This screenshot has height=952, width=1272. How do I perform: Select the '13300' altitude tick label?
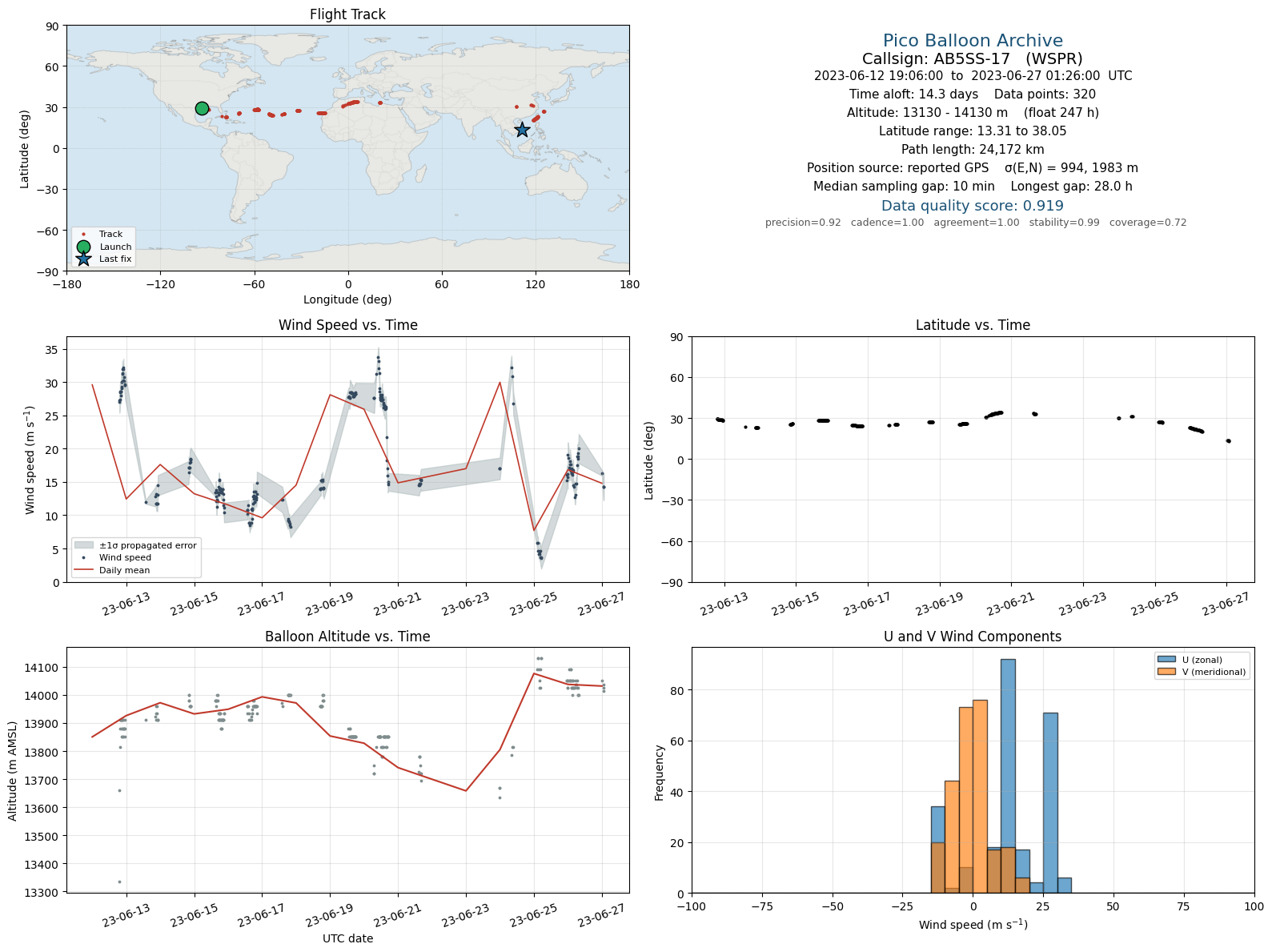44,893
